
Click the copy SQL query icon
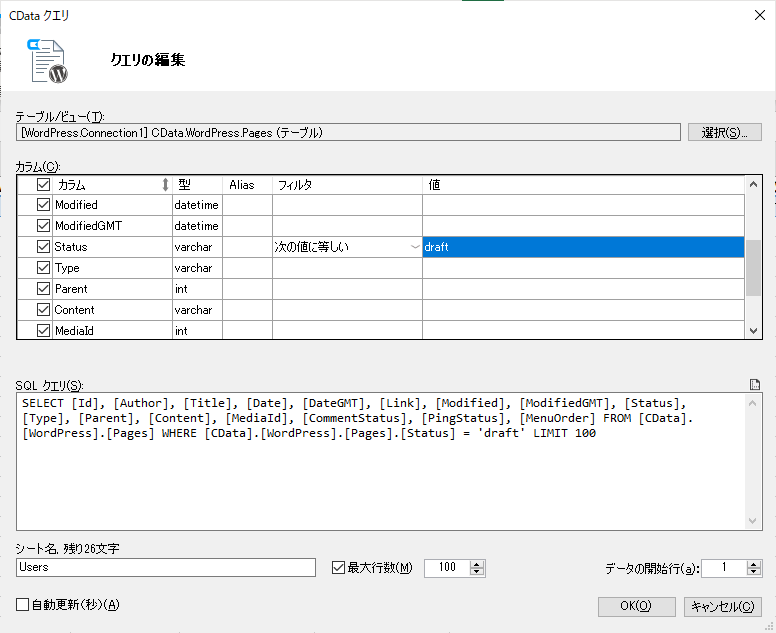(x=755, y=385)
